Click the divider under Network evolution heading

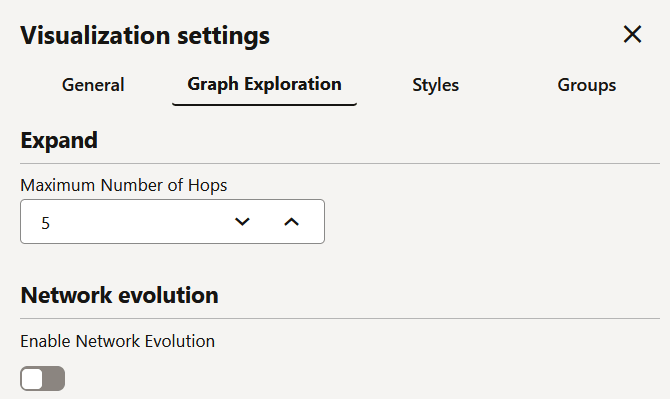[340, 318]
